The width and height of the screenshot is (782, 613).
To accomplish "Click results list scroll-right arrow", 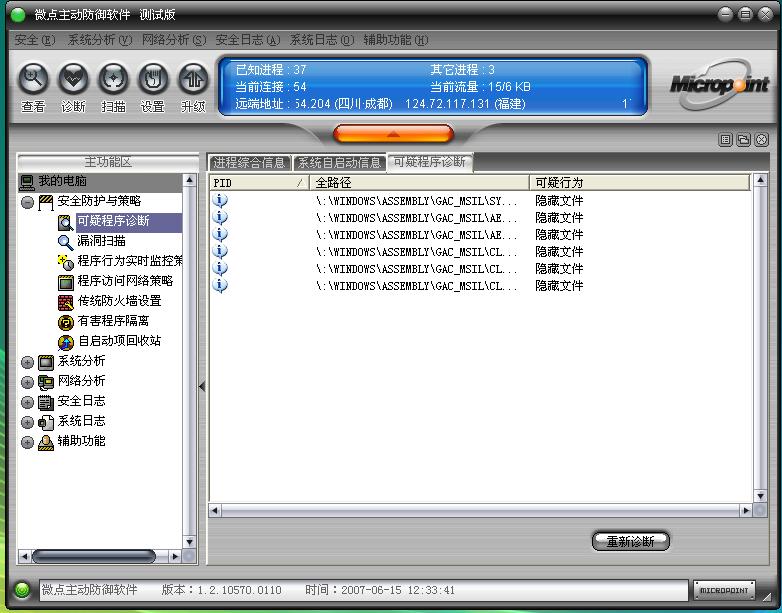I will tap(746, 510).
